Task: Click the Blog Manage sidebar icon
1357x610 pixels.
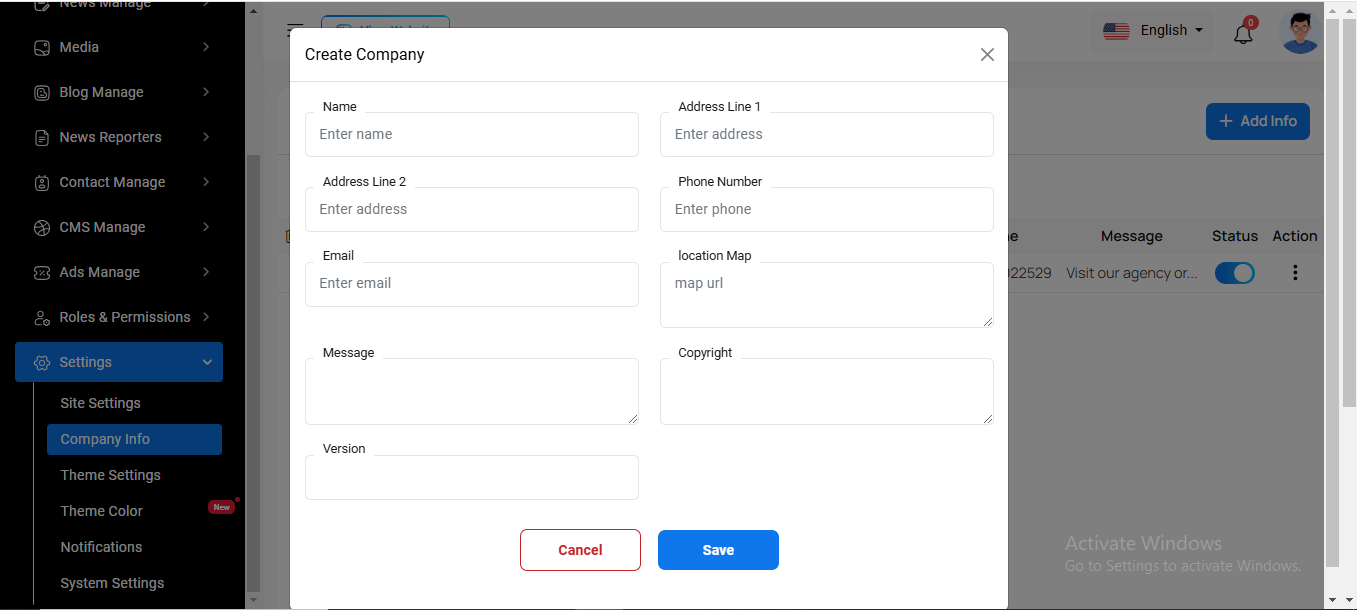Action: pos(42,92)
